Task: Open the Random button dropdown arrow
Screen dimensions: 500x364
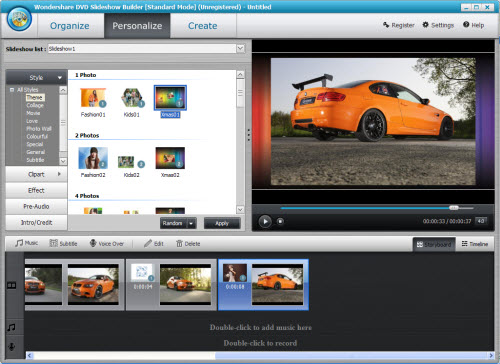Action: [x=191, y=223]
